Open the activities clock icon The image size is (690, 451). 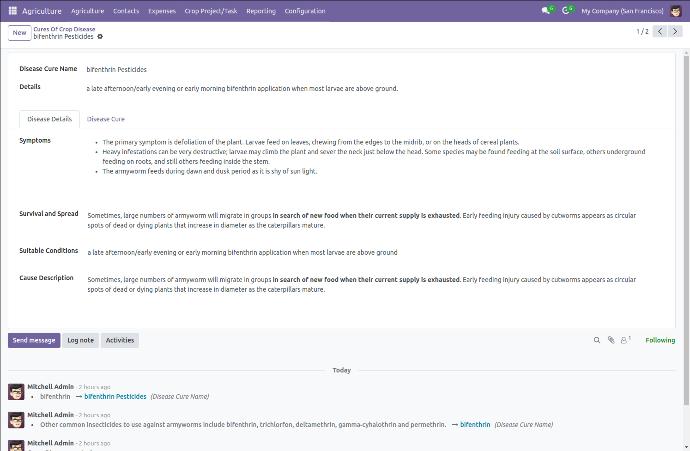pyautogui.click(x=566, y=11)
